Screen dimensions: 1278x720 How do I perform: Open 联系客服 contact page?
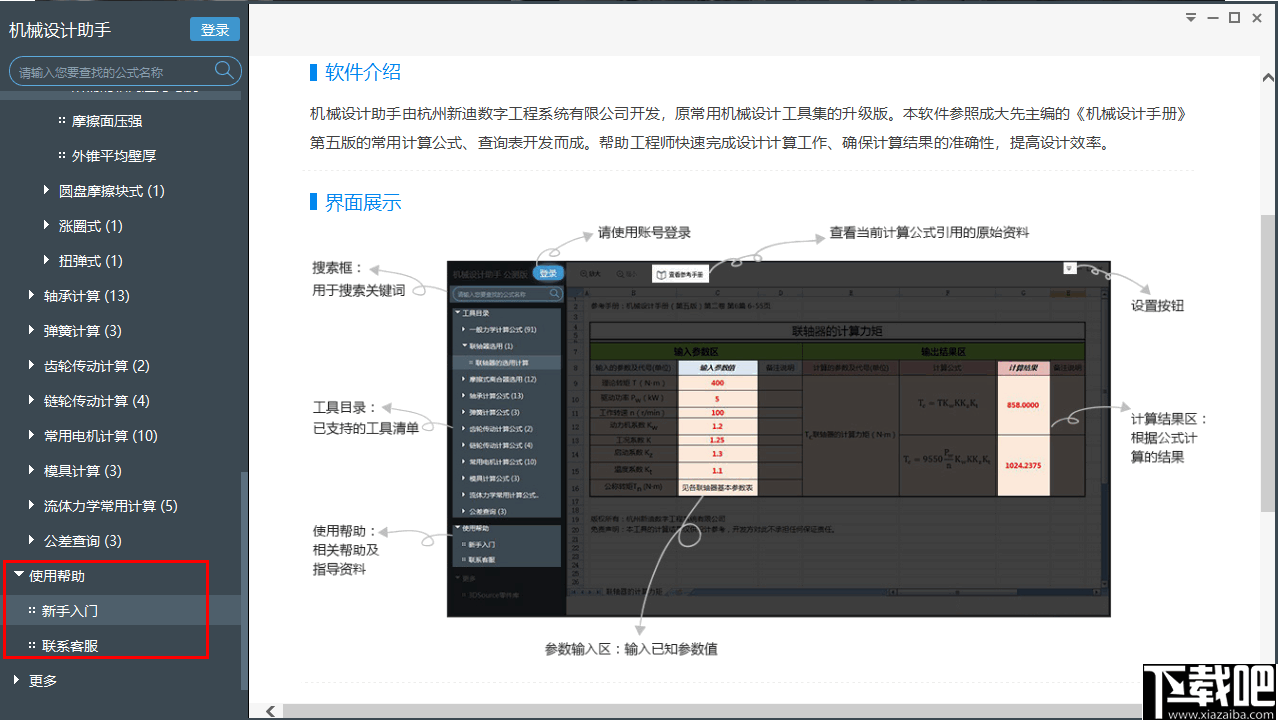click(x=70, y=646)
